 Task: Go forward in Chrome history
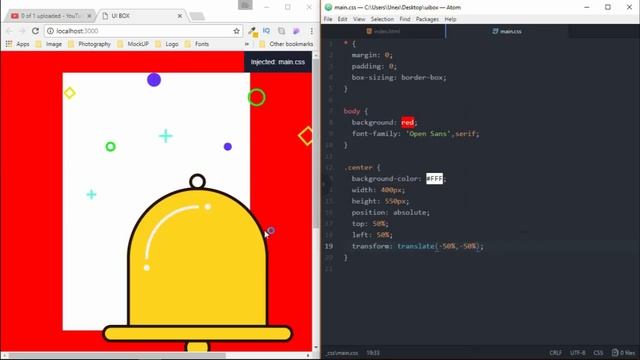pos(22,31)
